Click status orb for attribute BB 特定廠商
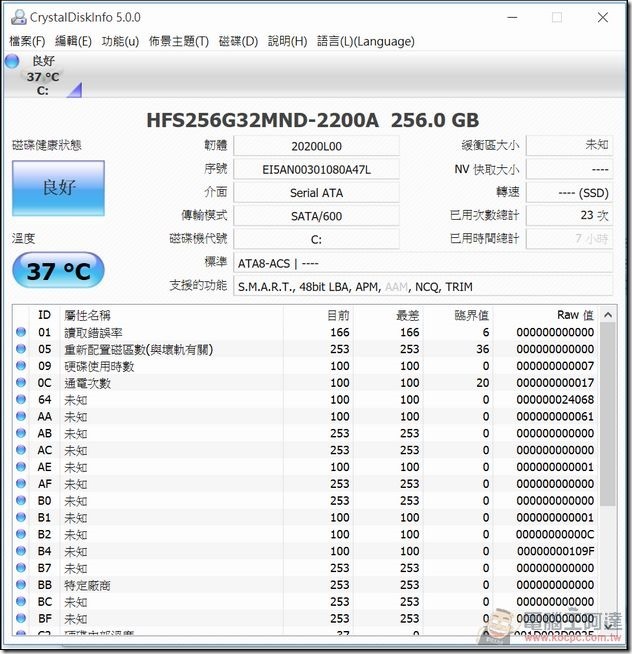 click(x=21, y=584)
